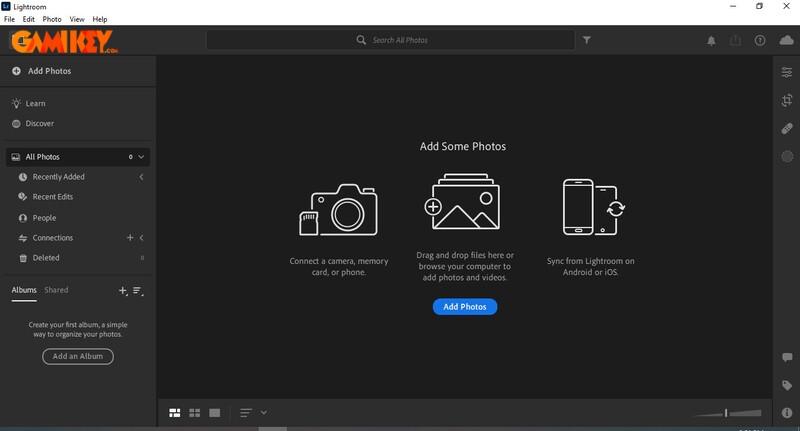Open the File menu
The image size is (800, 431).
(9, 19)
